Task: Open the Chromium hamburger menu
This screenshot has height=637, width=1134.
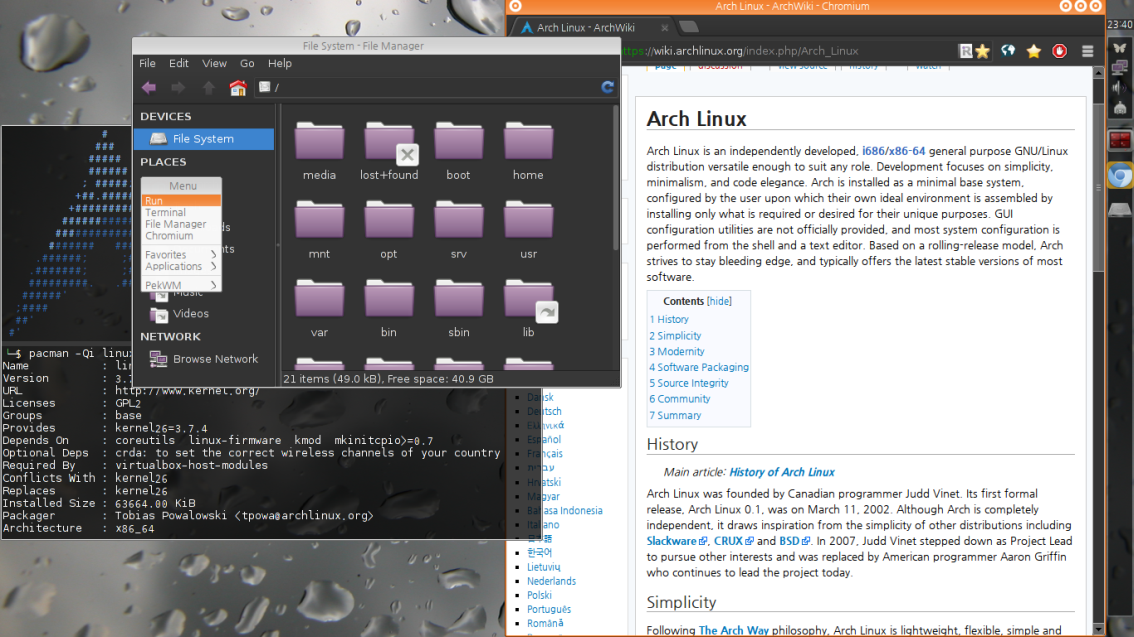Action: pyautogui.click(x=1088, y=51)
